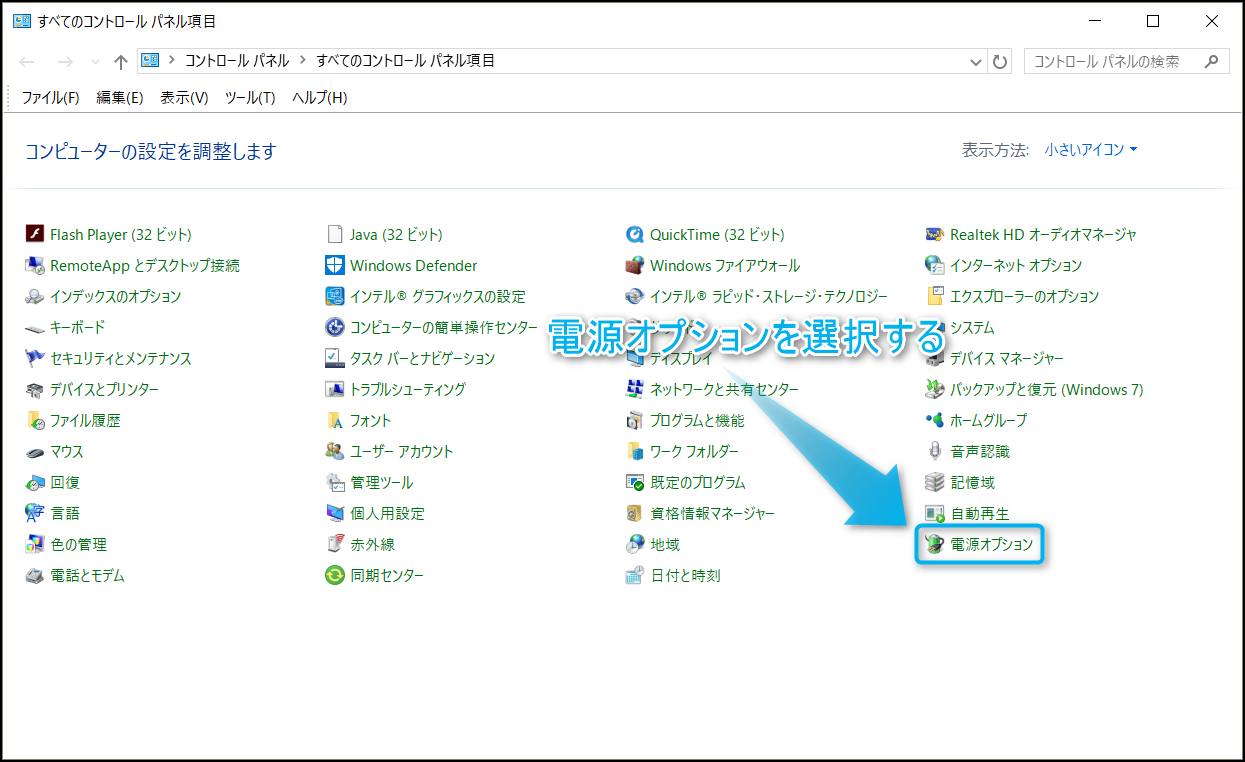
Task: Click the コントロール パネルの検索 search box
Action: pos(1115,61)
